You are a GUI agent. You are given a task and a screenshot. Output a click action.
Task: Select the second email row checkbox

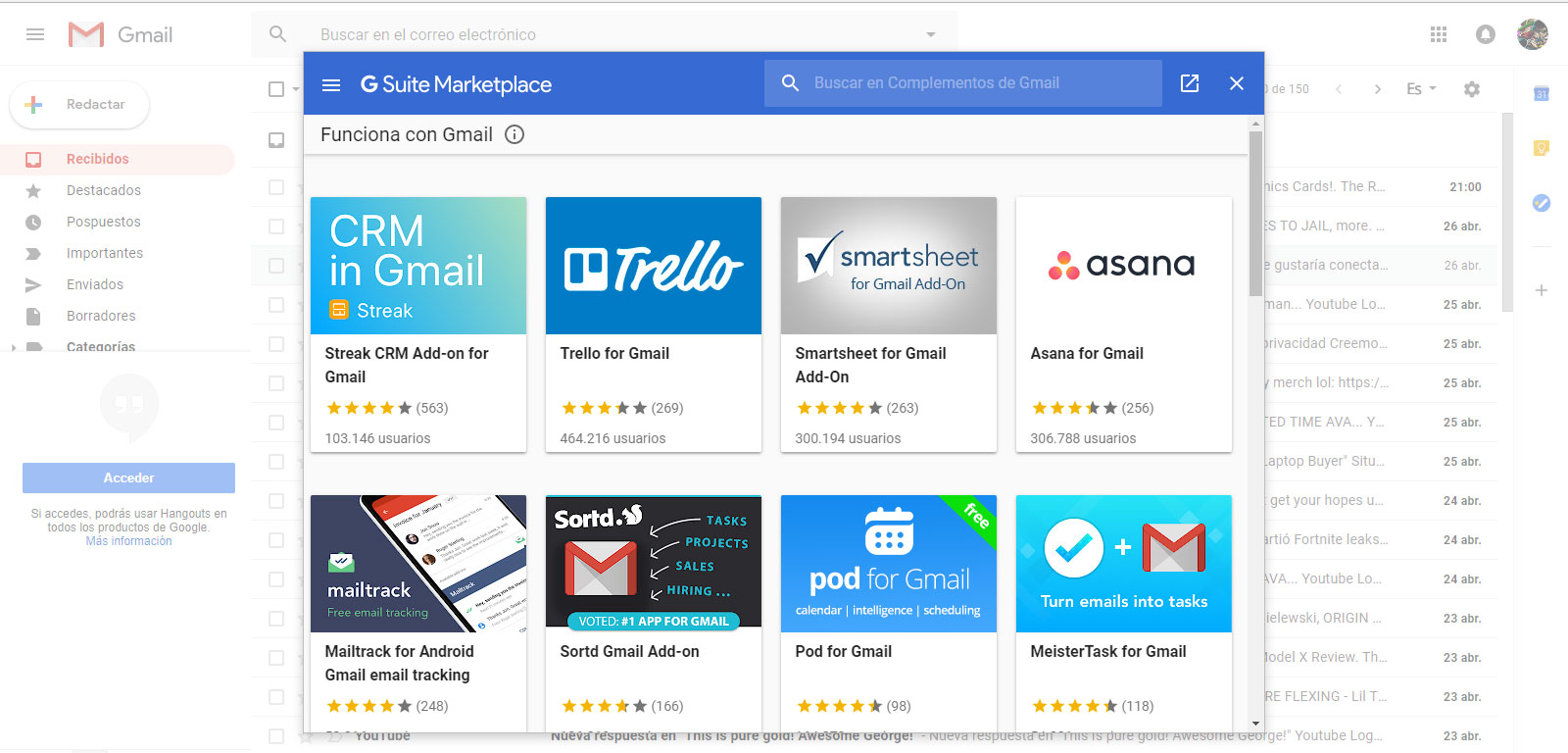click(276, 226)
